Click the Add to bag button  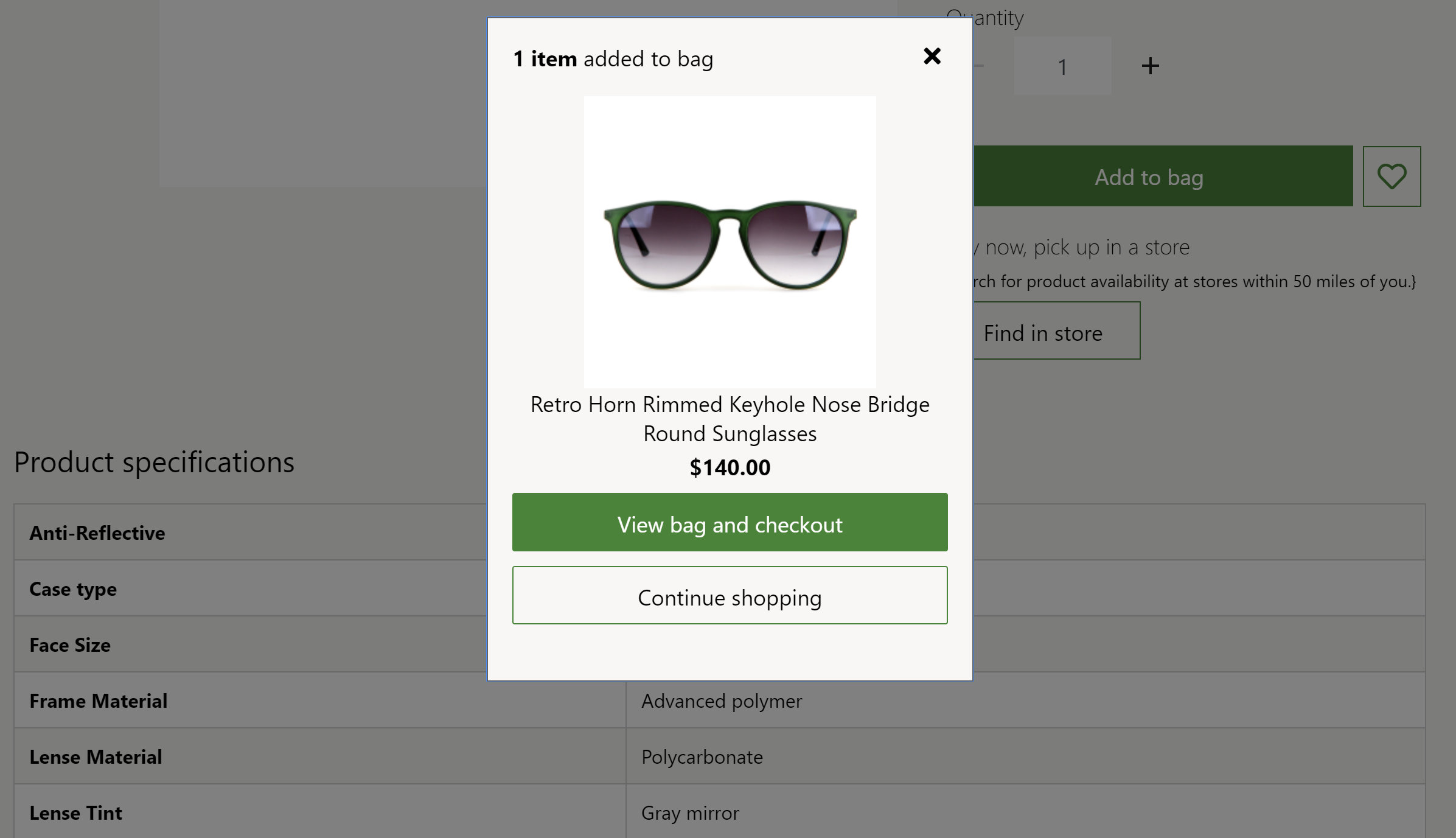(1149, 176)
